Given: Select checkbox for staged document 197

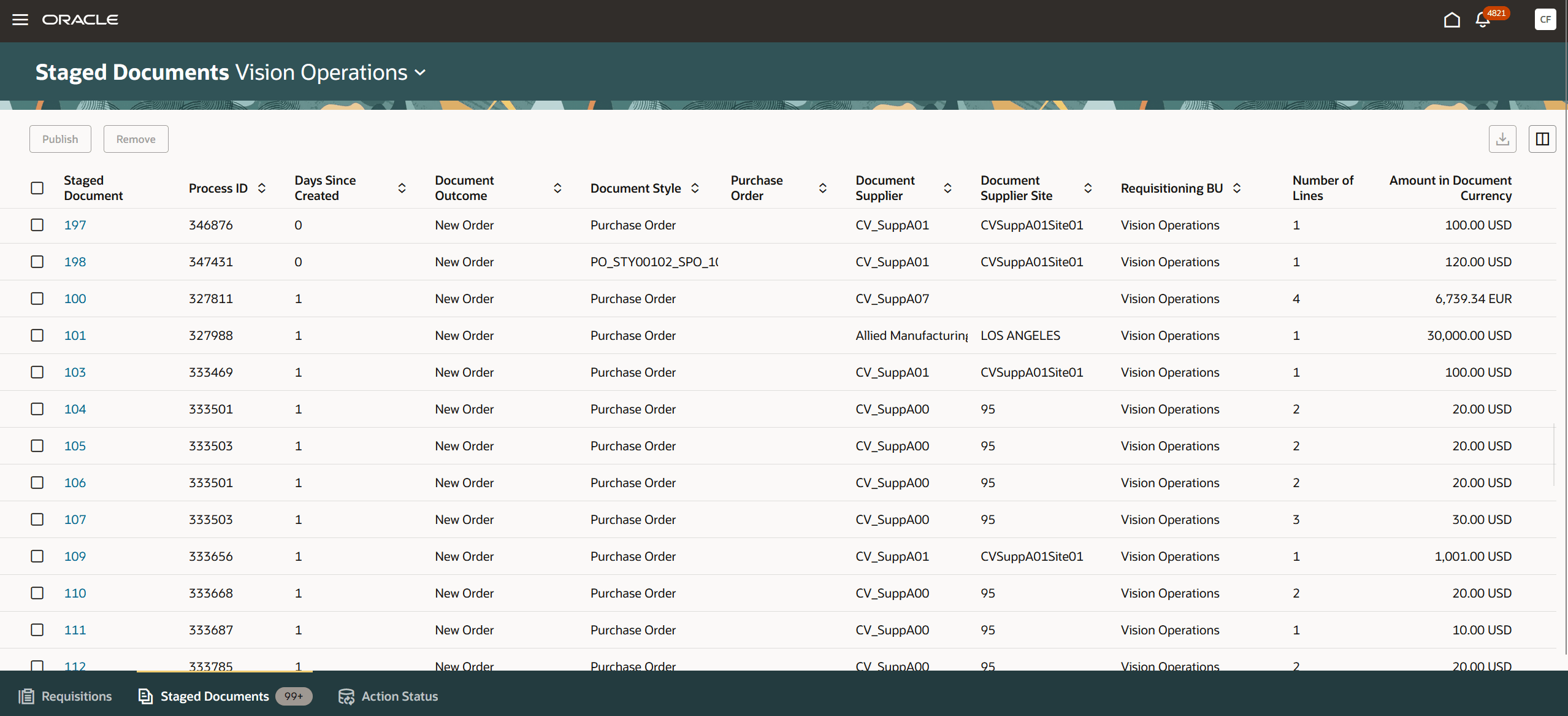Looking at the screenshot, I should 37,225.
